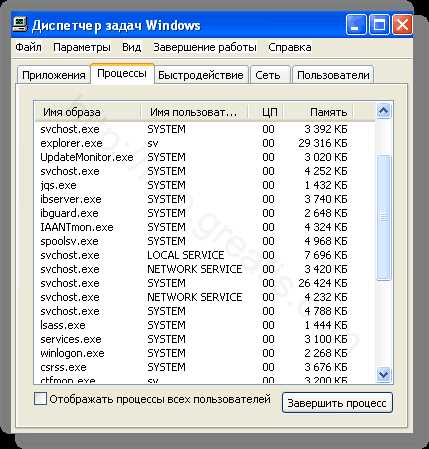Open the Справка menu
The height and width of the screenshot is (449, 429).
point(290,47)
